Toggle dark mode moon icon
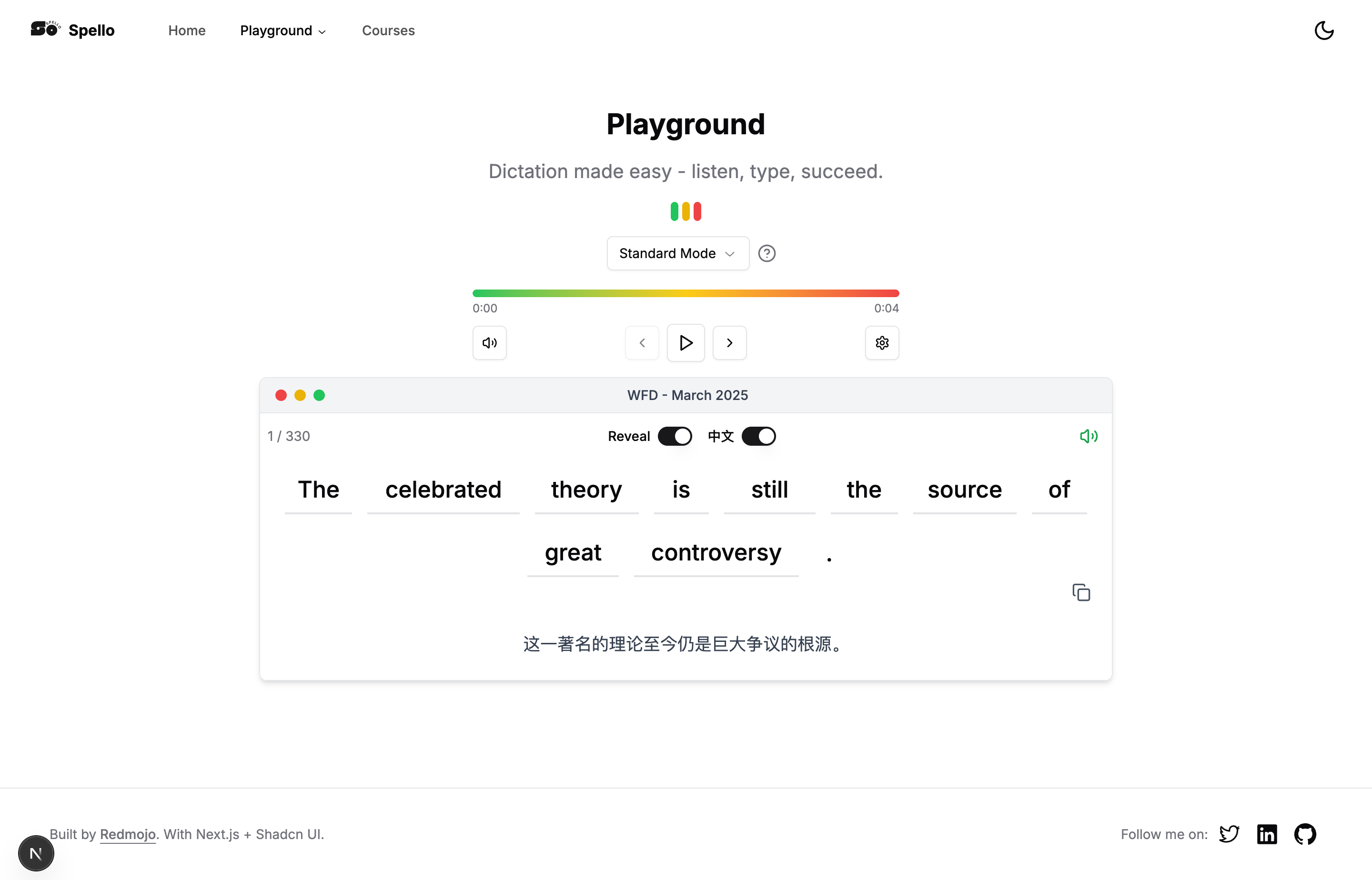The image size is (1372, 880). click(1323, 30)
